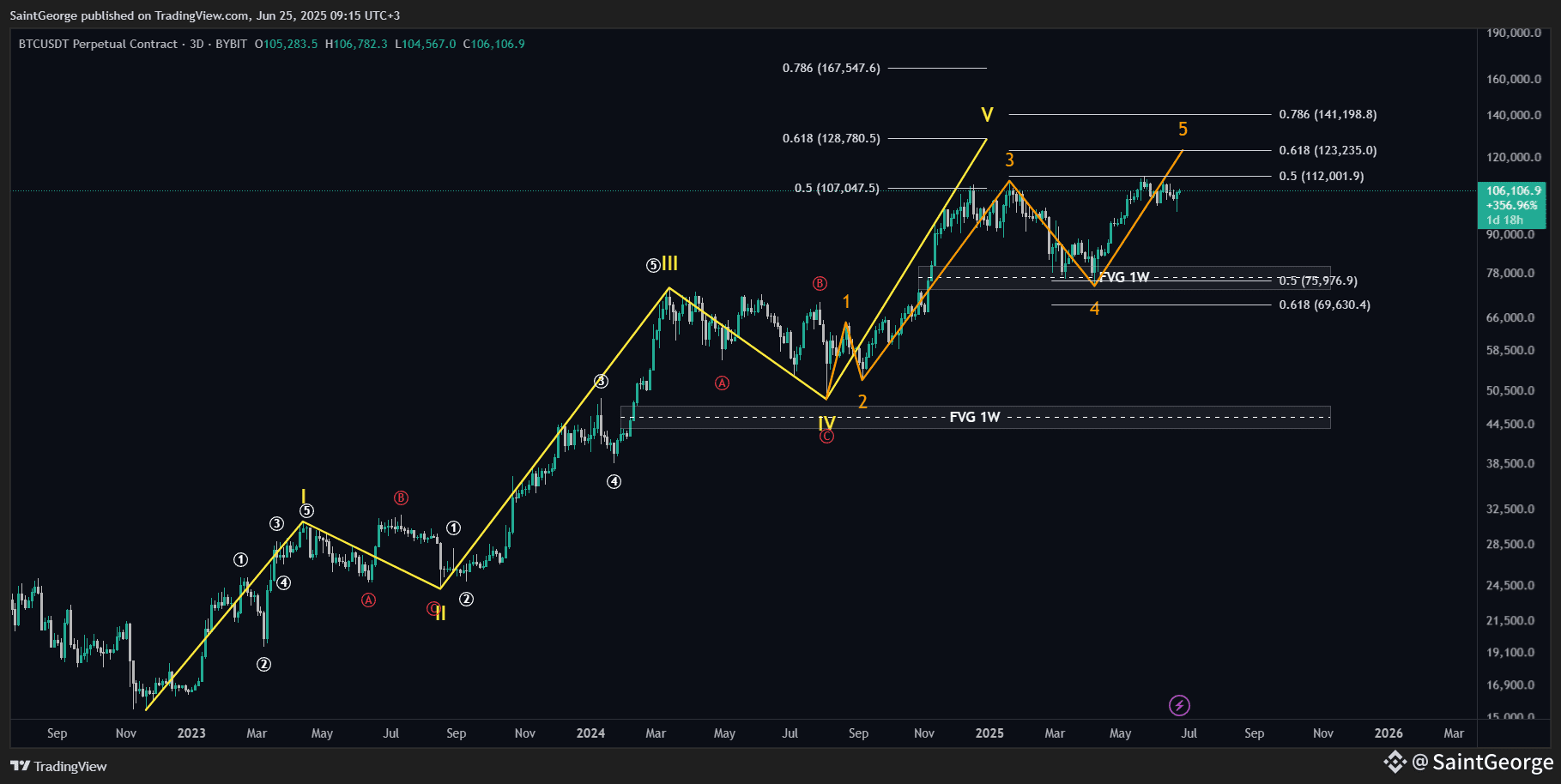Click the yellow wave I label
1561x784 pixels.
pyautogui.click(x=303, y=496)
